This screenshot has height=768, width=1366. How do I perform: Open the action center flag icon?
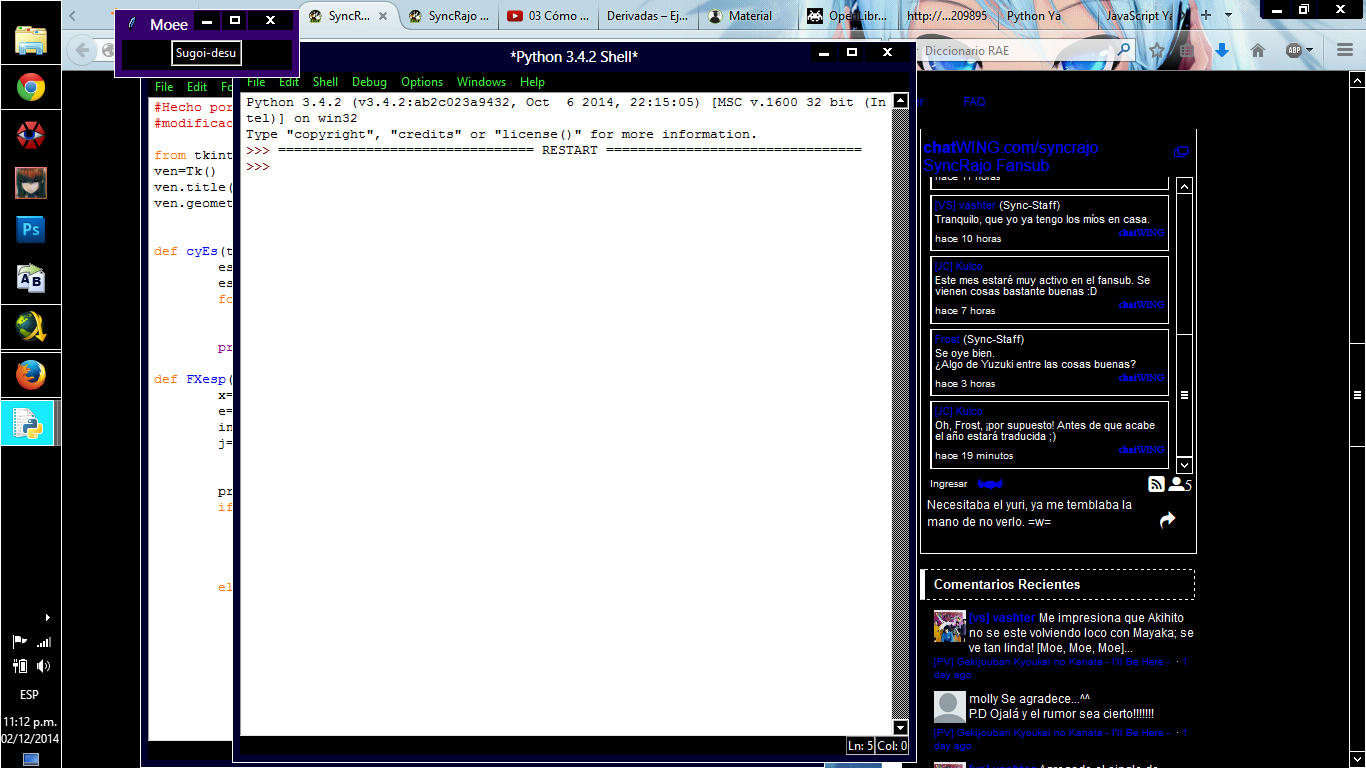[20, 642]
